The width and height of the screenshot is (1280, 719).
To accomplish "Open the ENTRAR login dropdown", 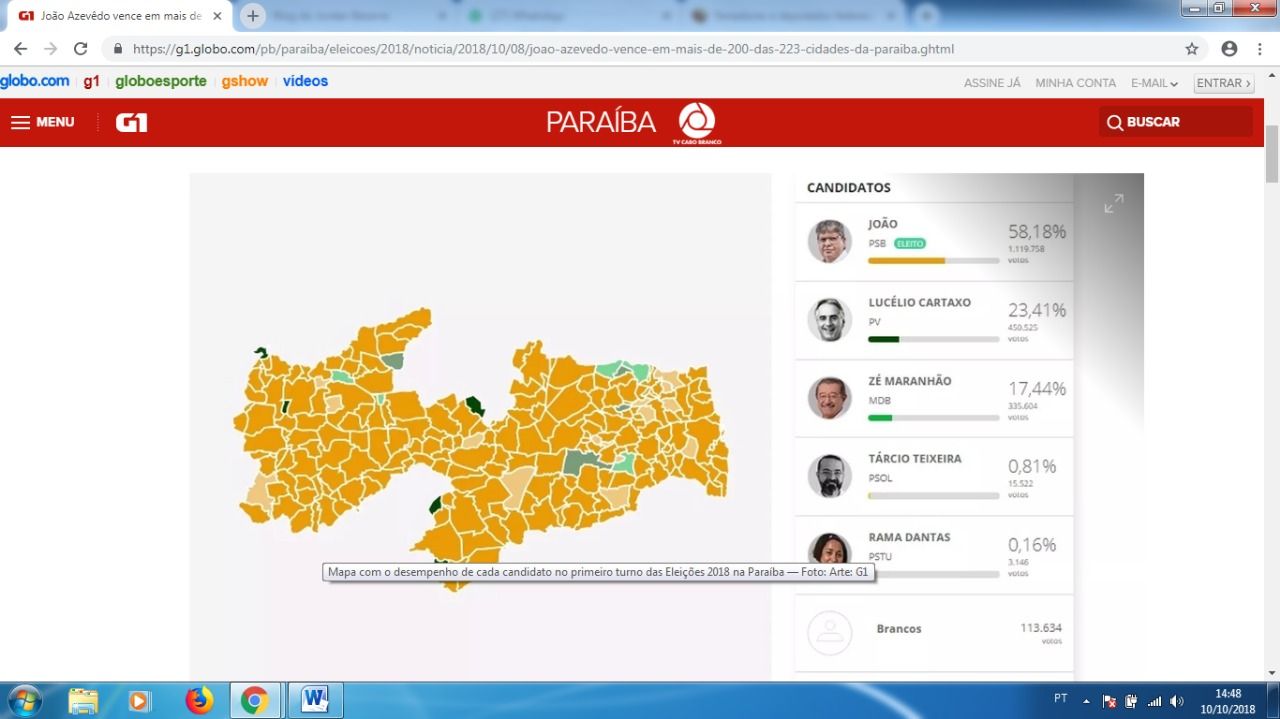I will point(1223,83).
